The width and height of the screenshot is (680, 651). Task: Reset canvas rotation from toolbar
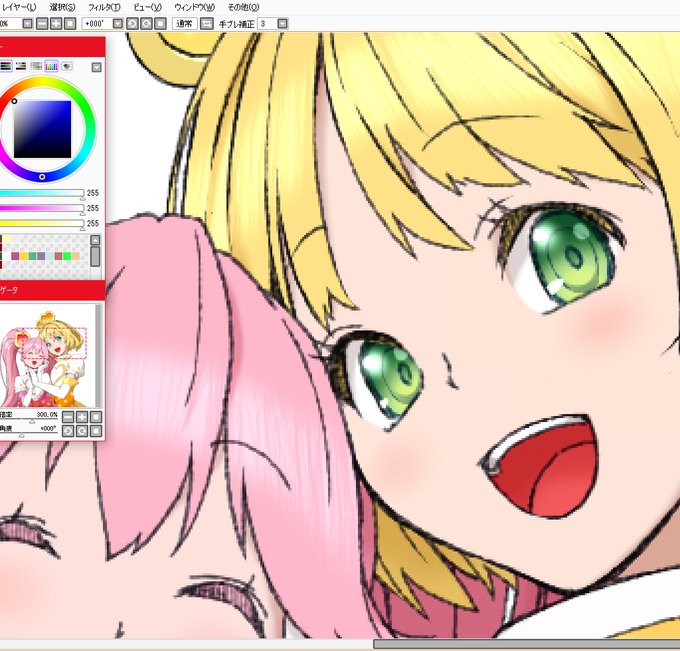click(160, 23)
